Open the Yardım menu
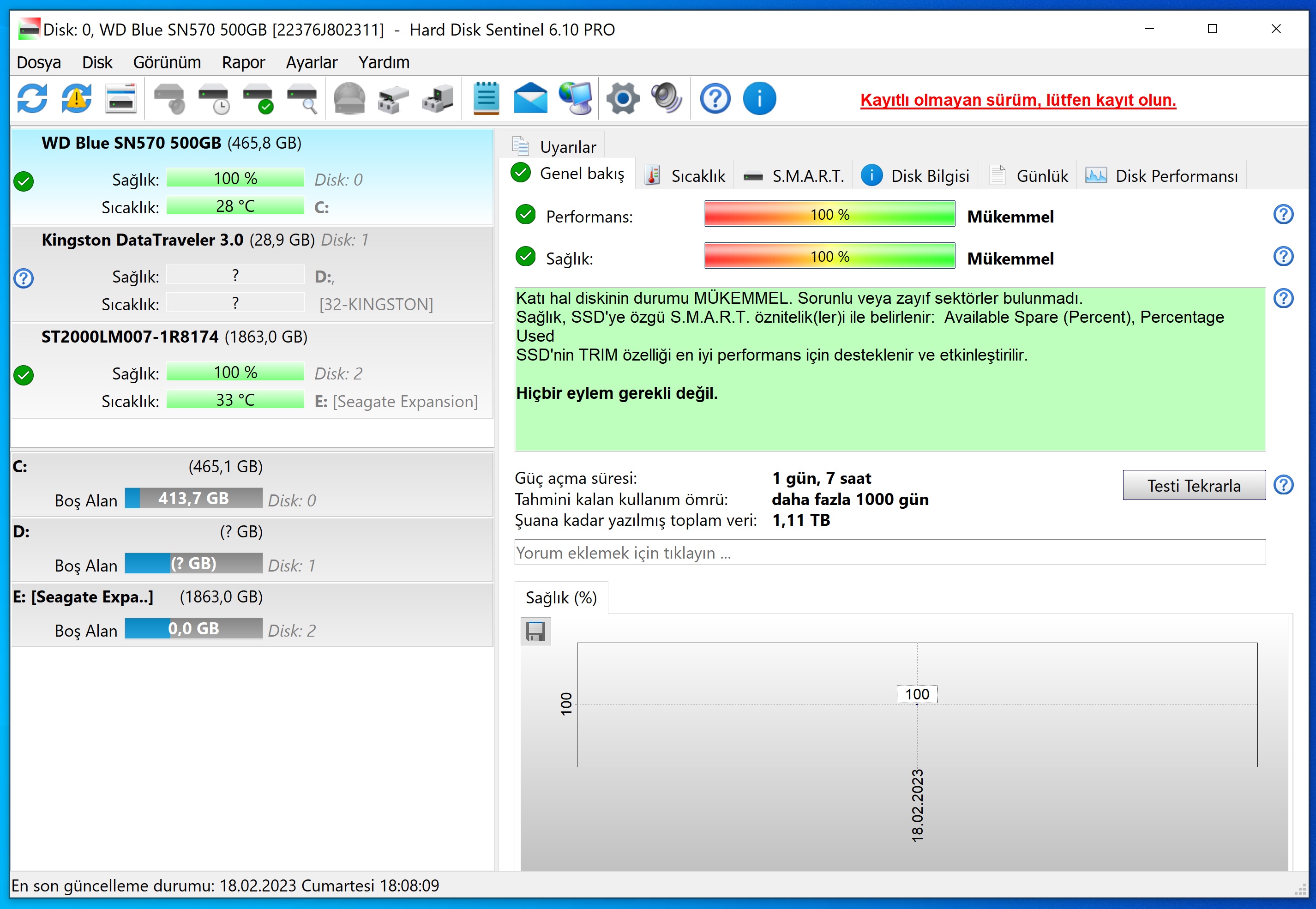The image size is (1316, 909). (x=384, y=62)
